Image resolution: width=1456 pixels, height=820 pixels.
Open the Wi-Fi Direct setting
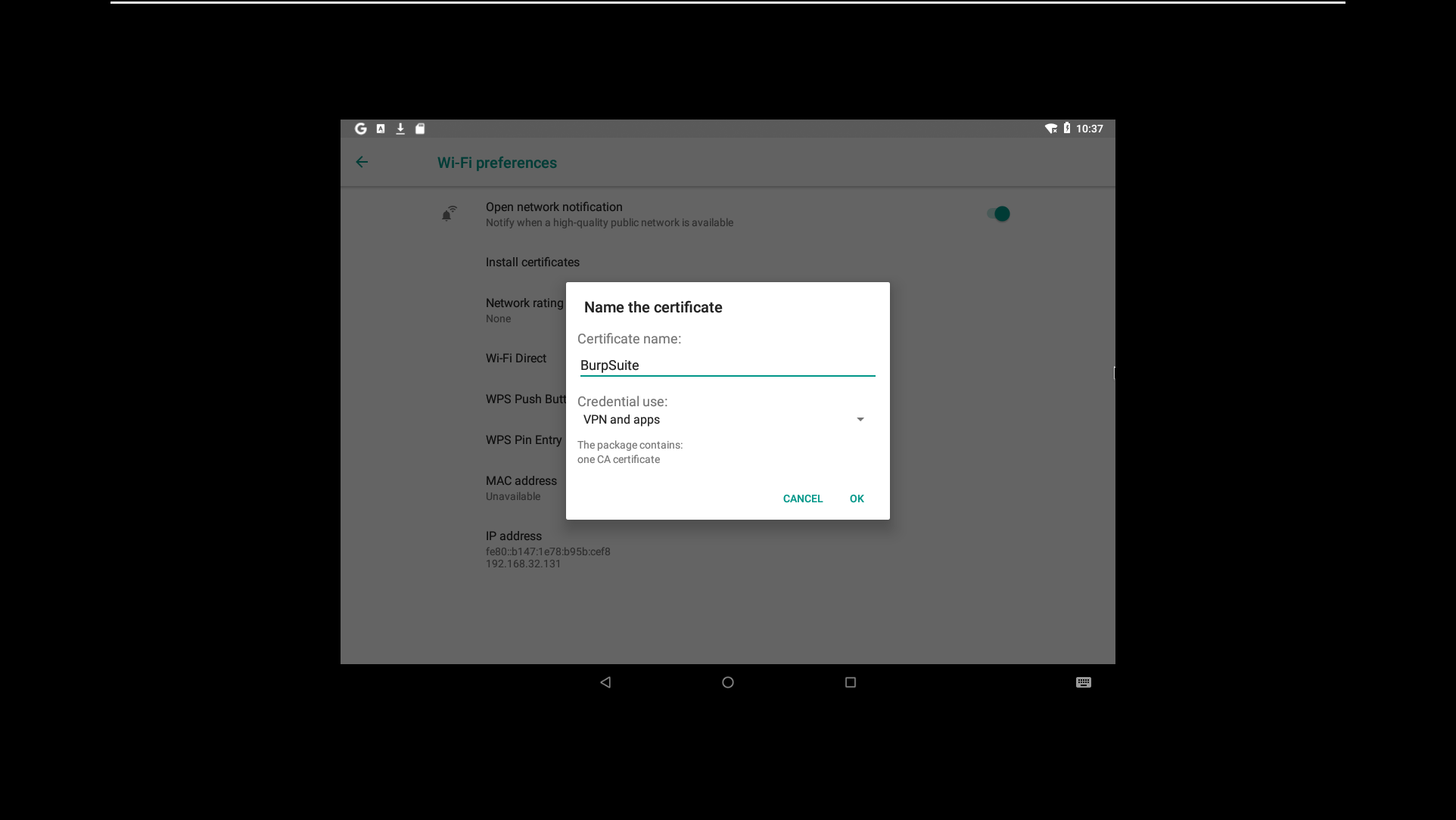(516, 359)
